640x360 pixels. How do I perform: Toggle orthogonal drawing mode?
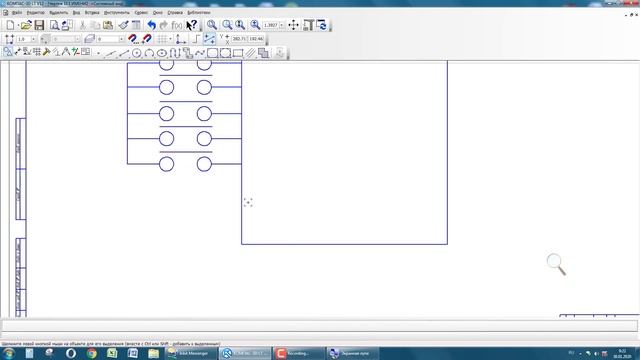pyautogui.click(x=196, y=39)
